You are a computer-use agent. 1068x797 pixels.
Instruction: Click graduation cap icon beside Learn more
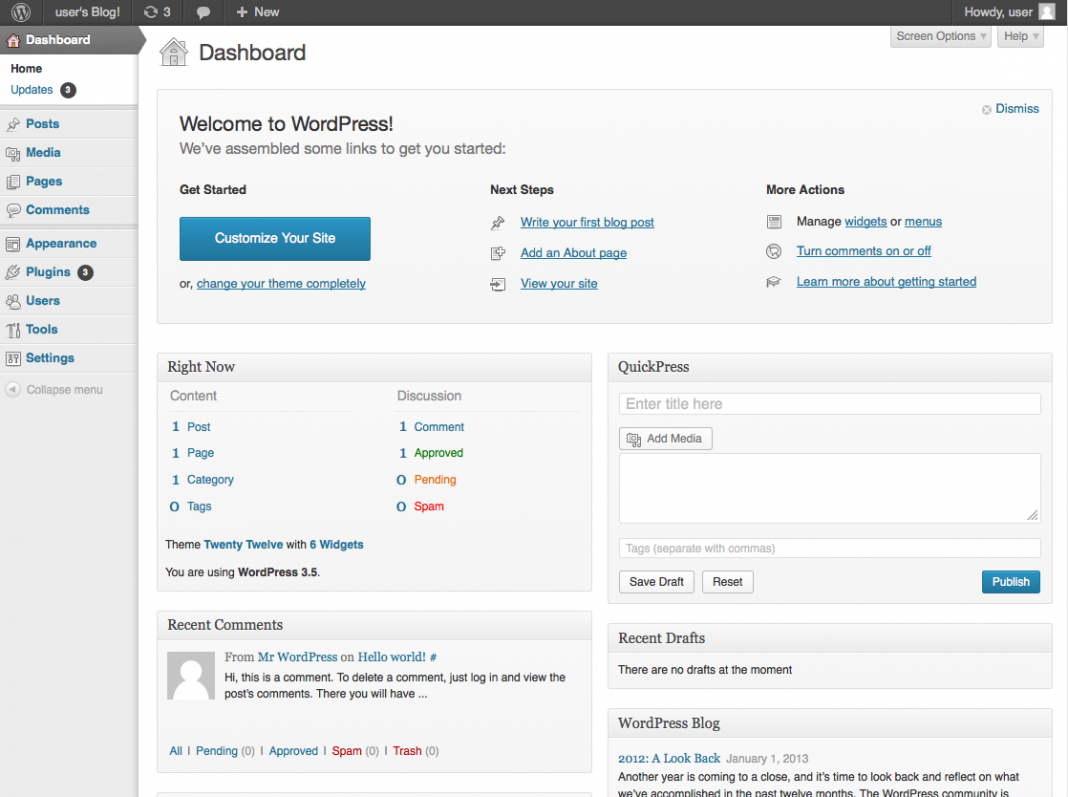(774, 282)
